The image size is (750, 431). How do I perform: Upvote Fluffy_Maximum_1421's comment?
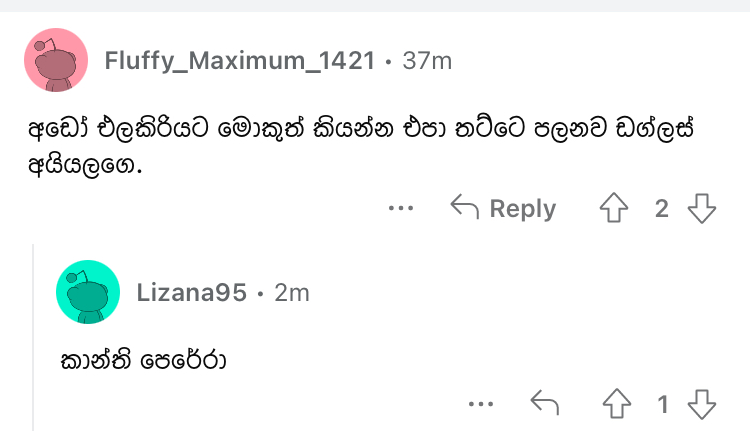coord(614,208)
